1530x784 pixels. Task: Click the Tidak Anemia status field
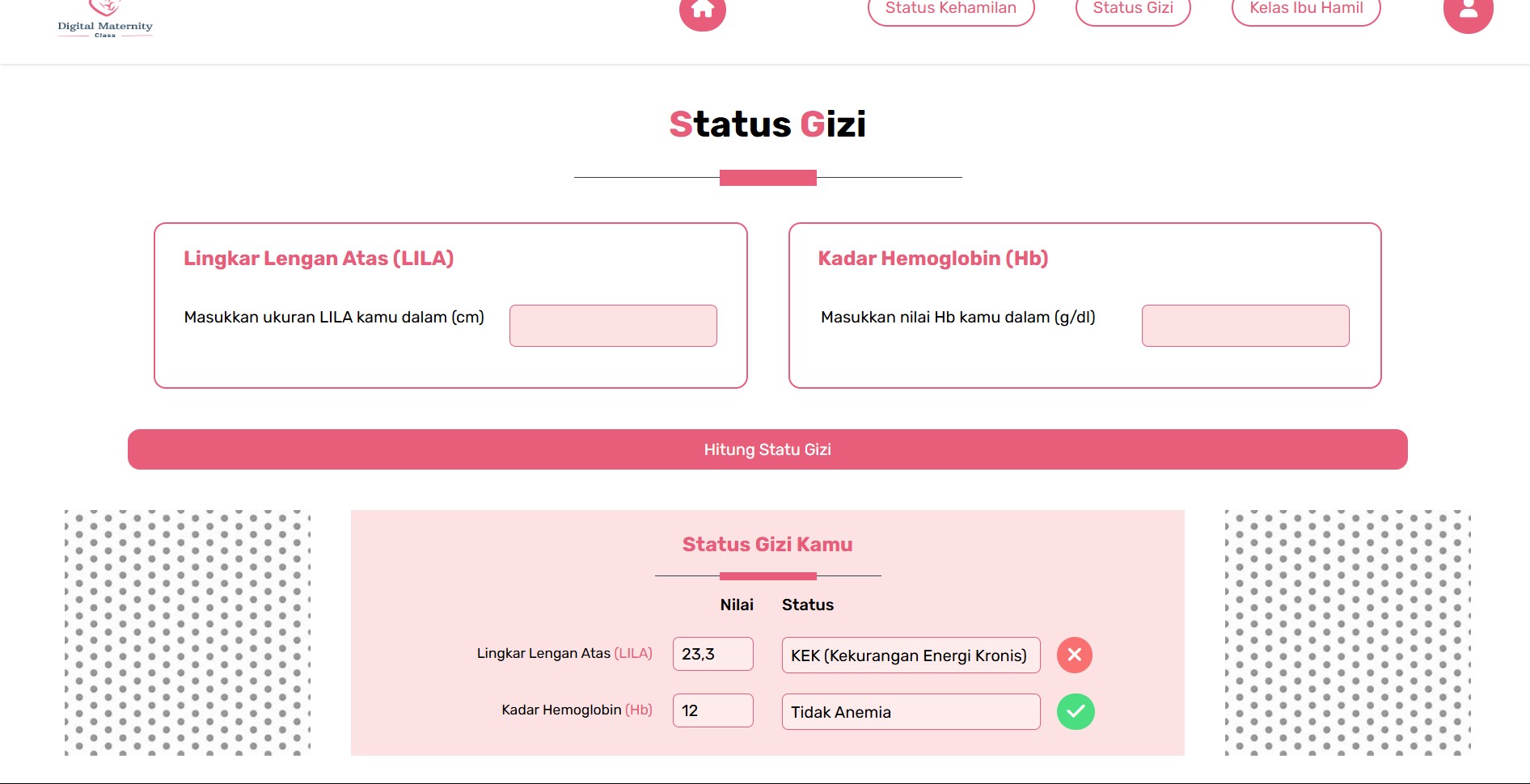click(x=911, y=711)
